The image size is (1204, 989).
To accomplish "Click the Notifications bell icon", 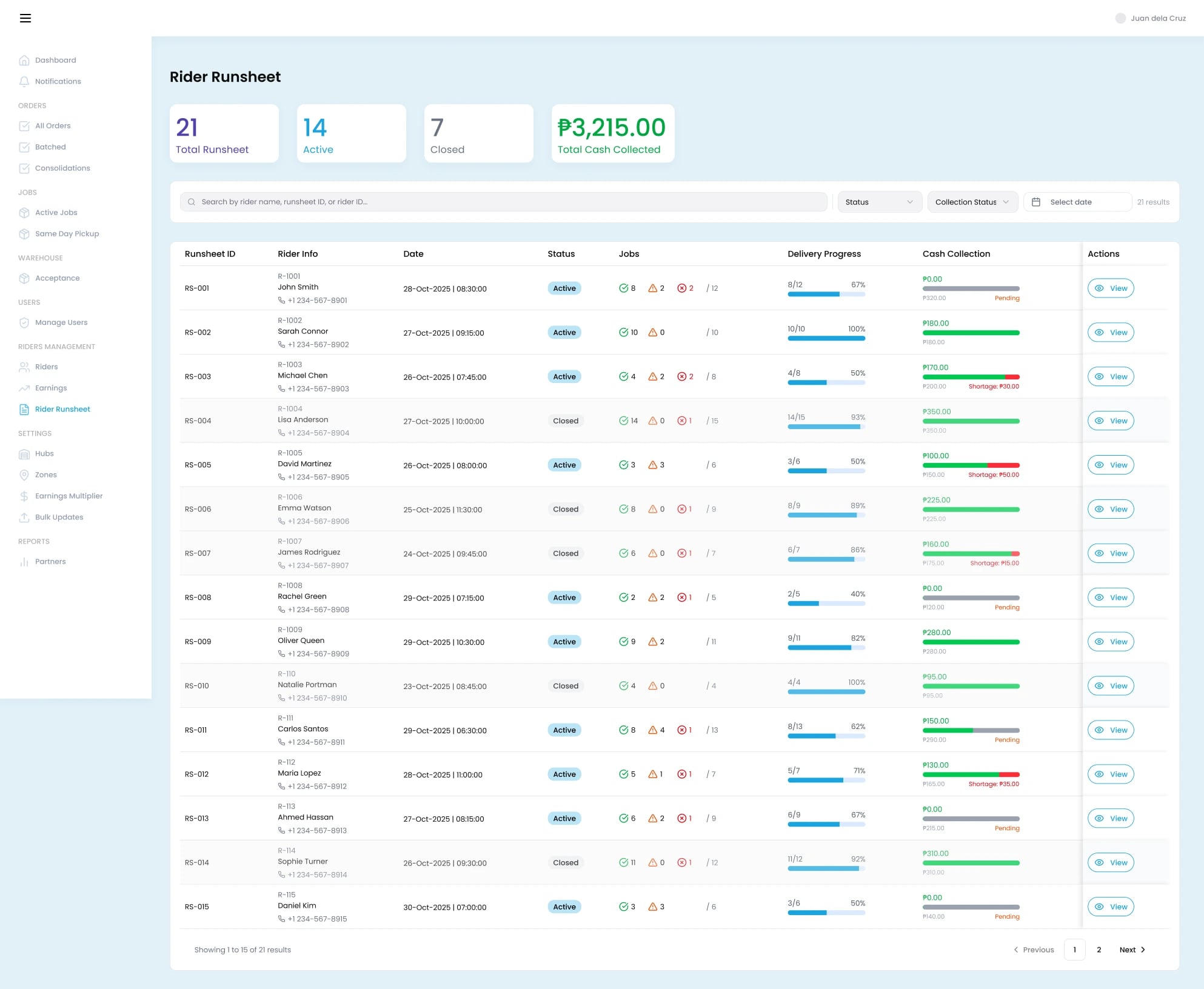I will click(24, 81).
